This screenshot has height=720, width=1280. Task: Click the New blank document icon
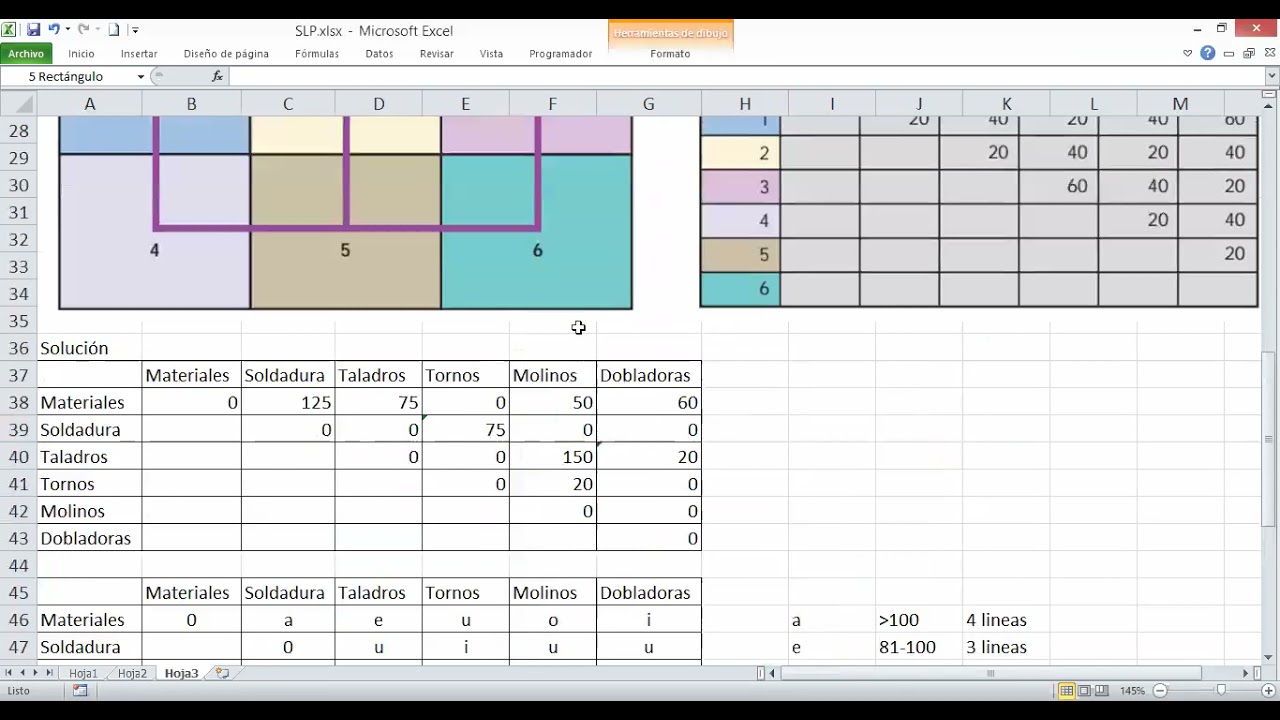tap(114, 30)
